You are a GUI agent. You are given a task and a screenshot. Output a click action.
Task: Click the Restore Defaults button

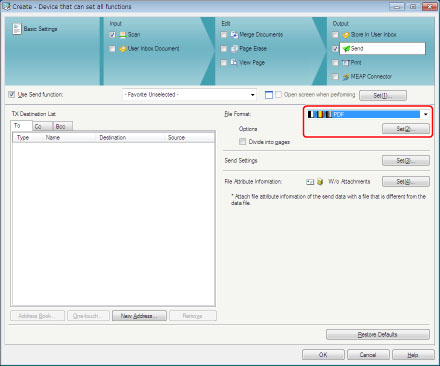[378, 334]
